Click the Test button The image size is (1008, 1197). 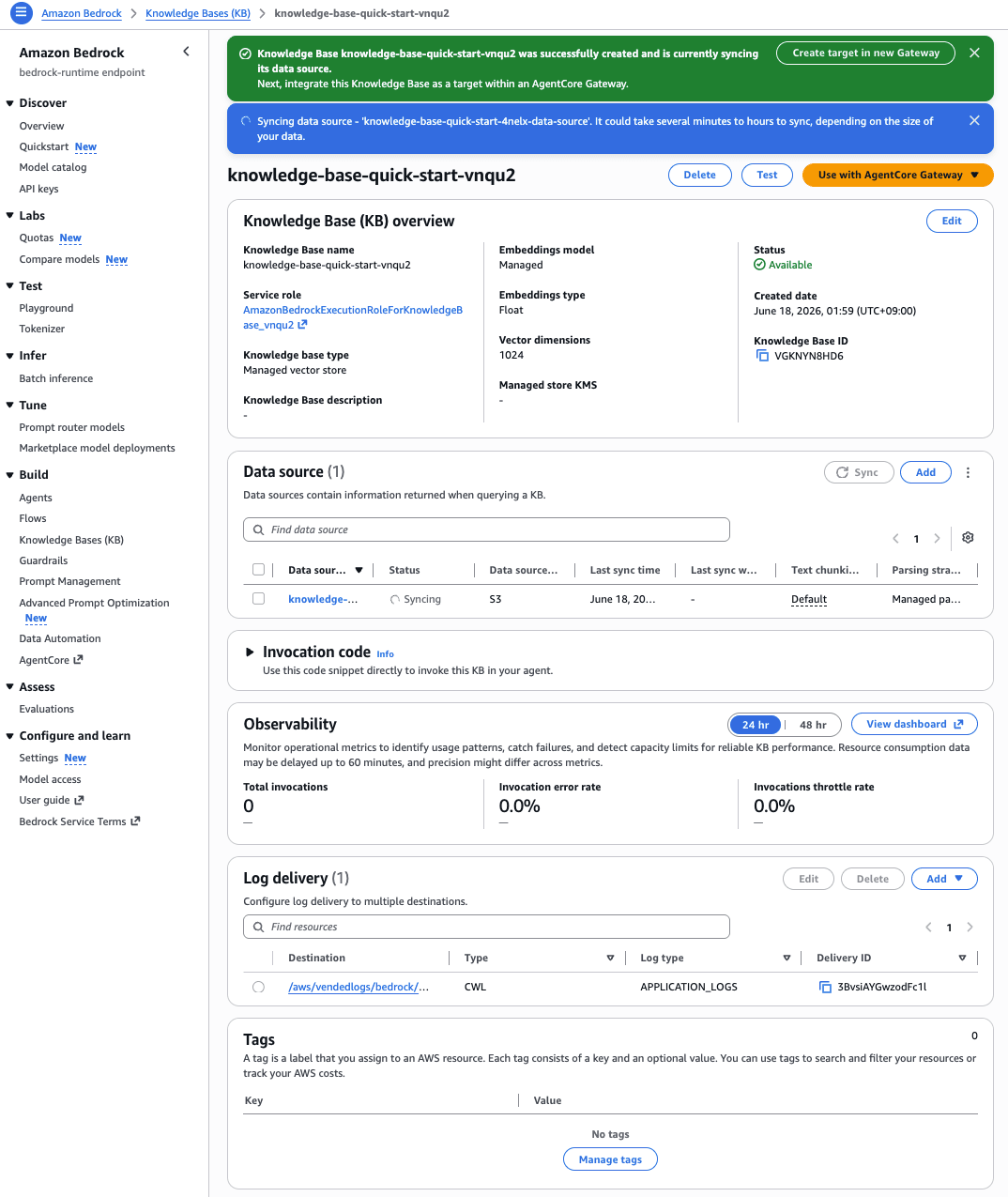(767, 175)
